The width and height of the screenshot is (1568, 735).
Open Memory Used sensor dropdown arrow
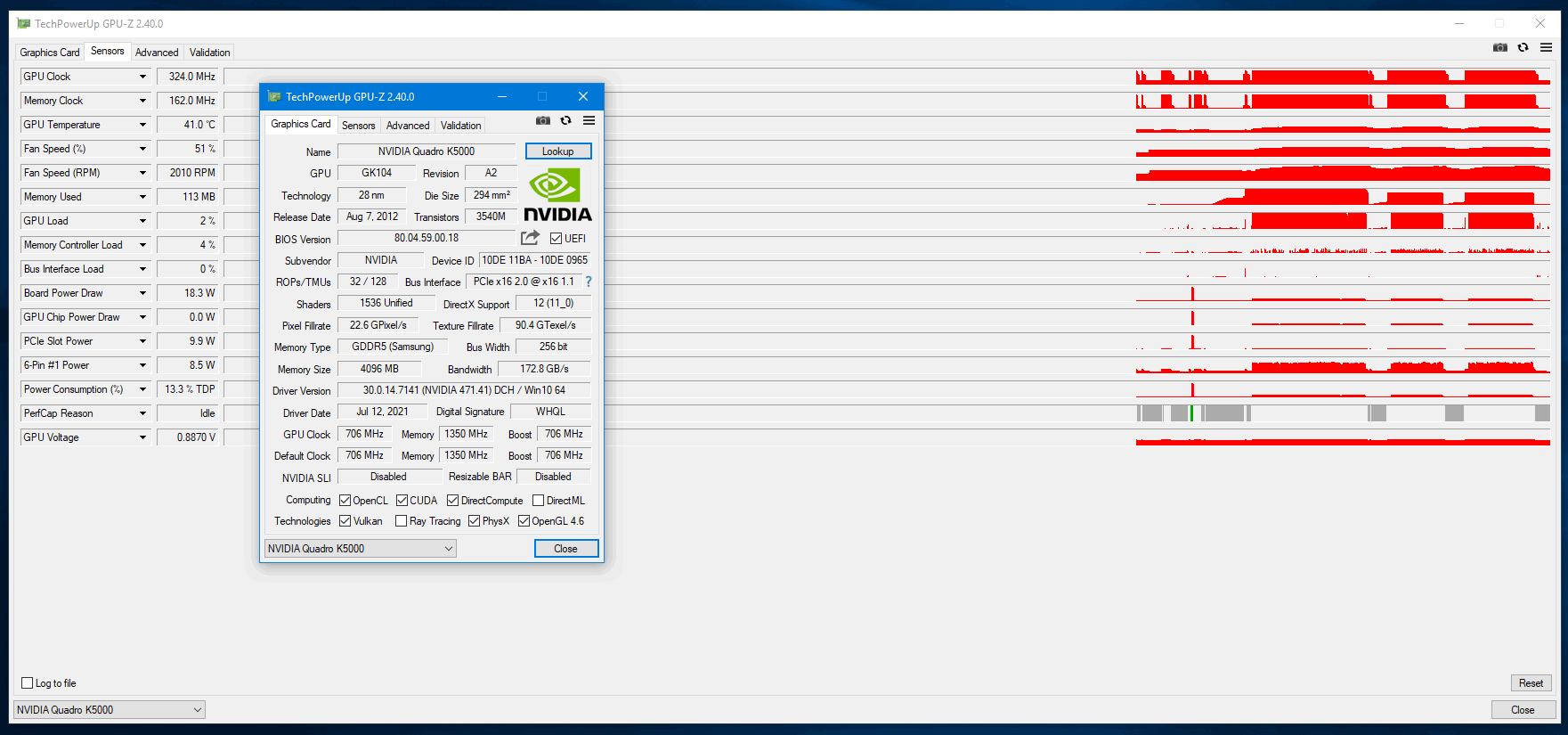click(x=142, y=197)
